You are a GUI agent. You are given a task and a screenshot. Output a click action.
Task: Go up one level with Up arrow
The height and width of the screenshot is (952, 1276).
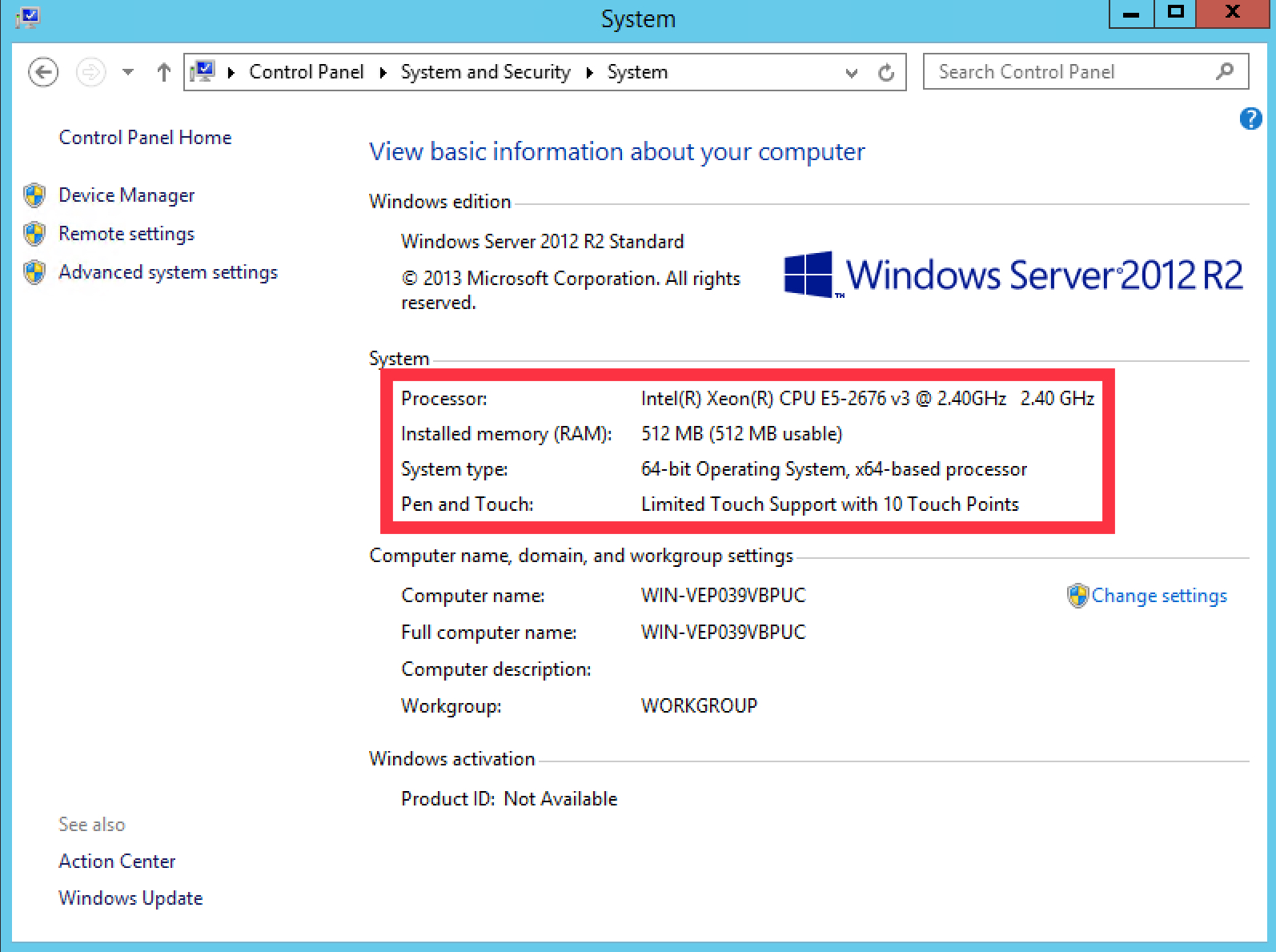(x=164, y=72)
